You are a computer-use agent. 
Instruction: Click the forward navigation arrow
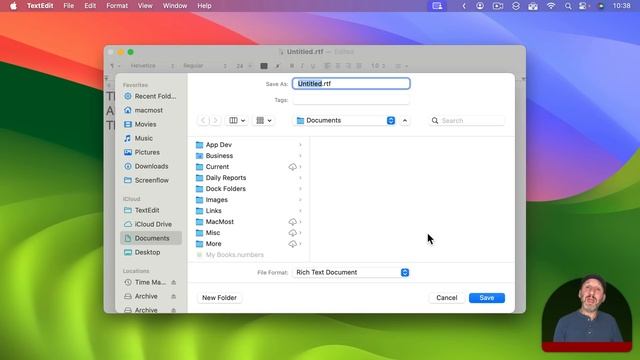(x=216, y=120)
